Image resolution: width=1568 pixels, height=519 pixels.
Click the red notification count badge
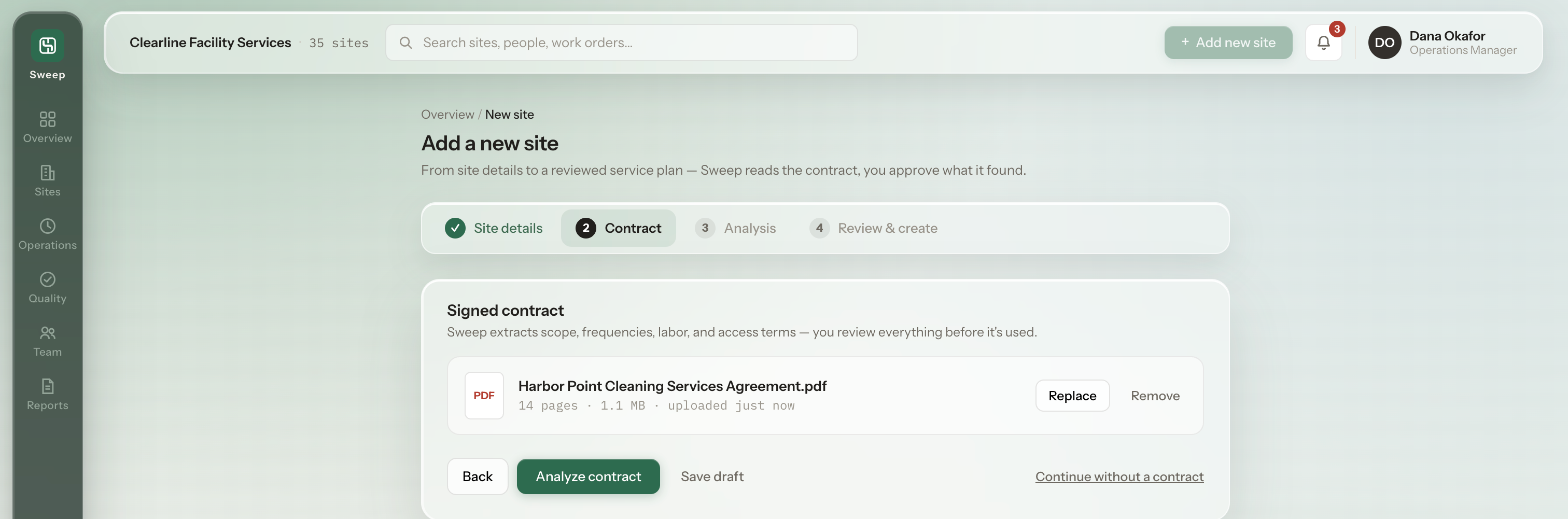[x=1337, y=29]
